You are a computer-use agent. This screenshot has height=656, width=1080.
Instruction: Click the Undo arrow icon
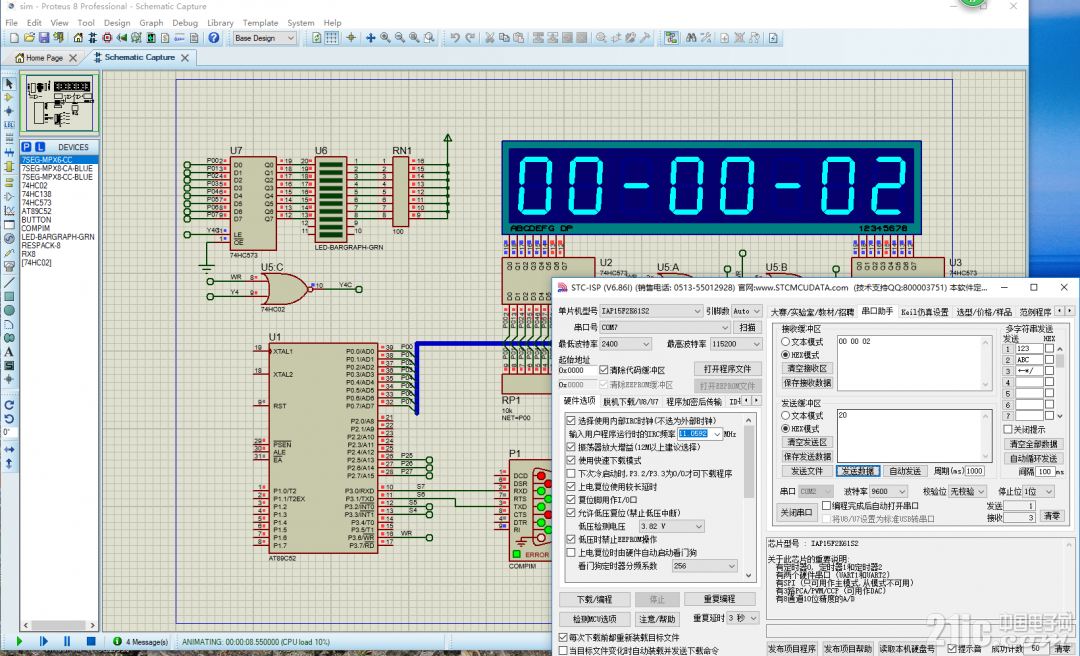click(455, 38)
